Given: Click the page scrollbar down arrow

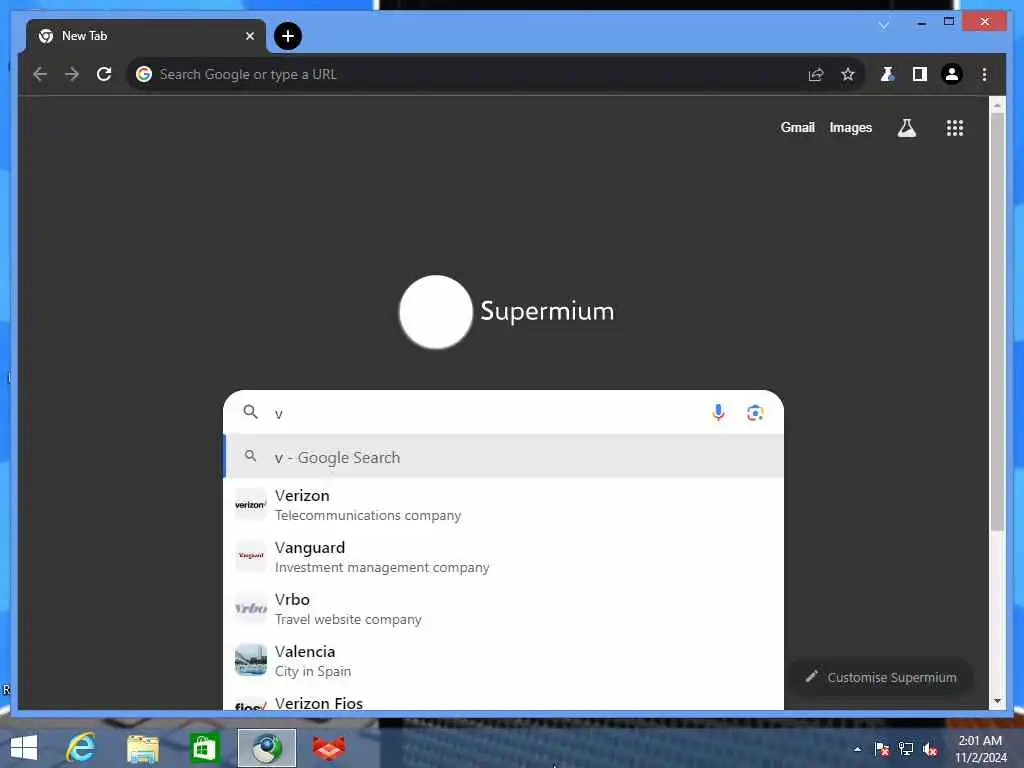Looking at the screenshot, I should click(x=997, y=701).
